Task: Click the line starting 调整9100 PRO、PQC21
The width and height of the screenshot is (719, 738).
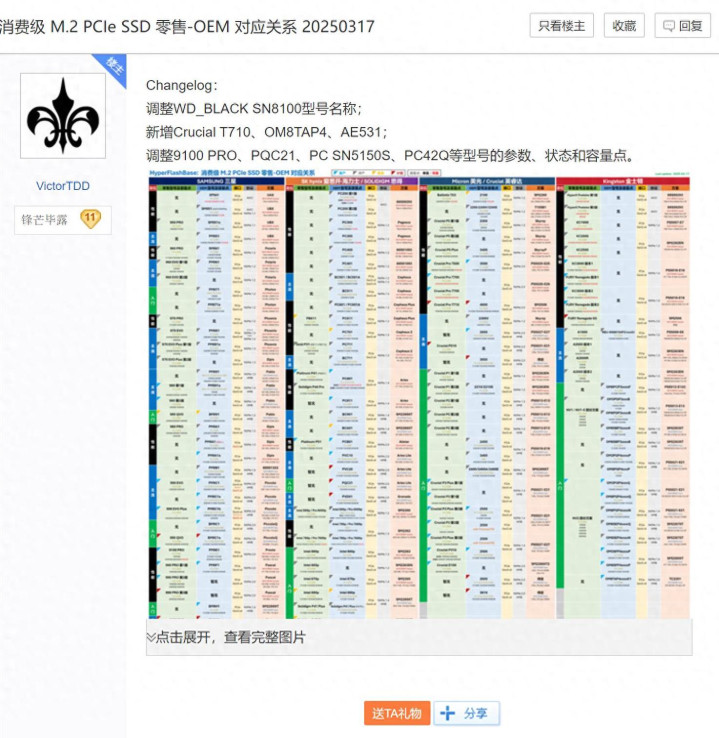Action: 391,155
